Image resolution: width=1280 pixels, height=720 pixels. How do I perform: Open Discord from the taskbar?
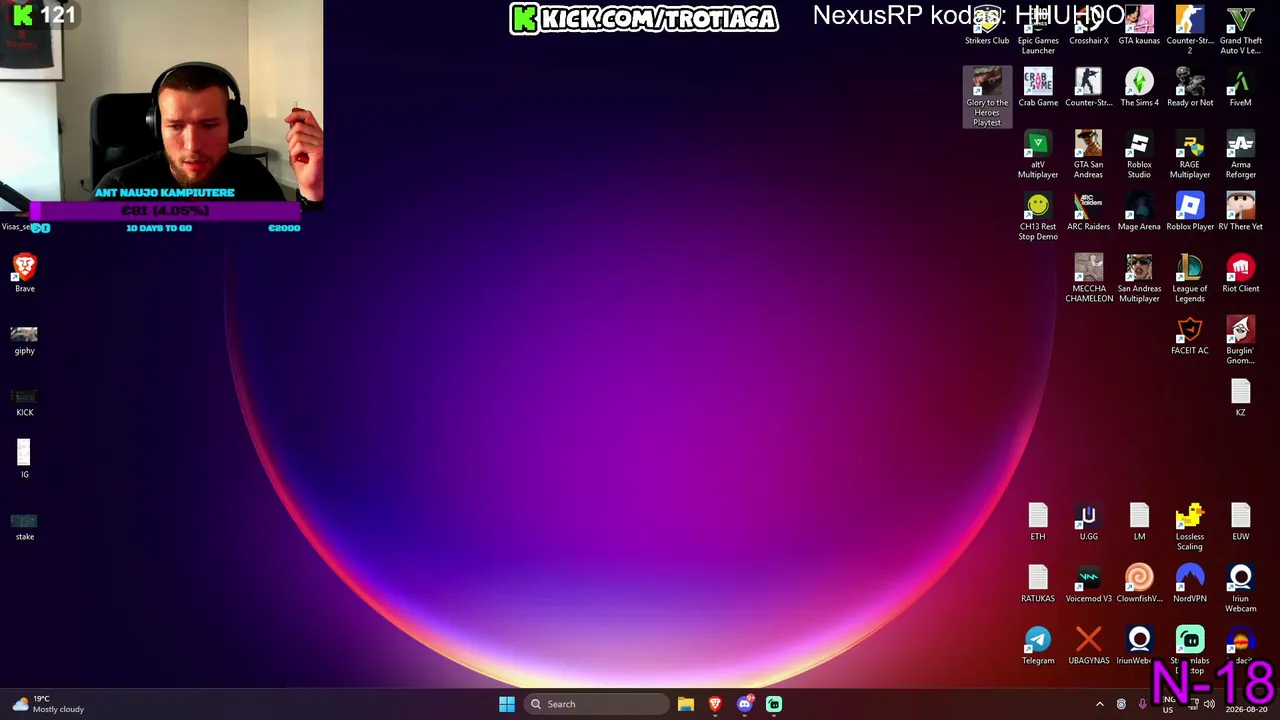click(x=745, y=704)
